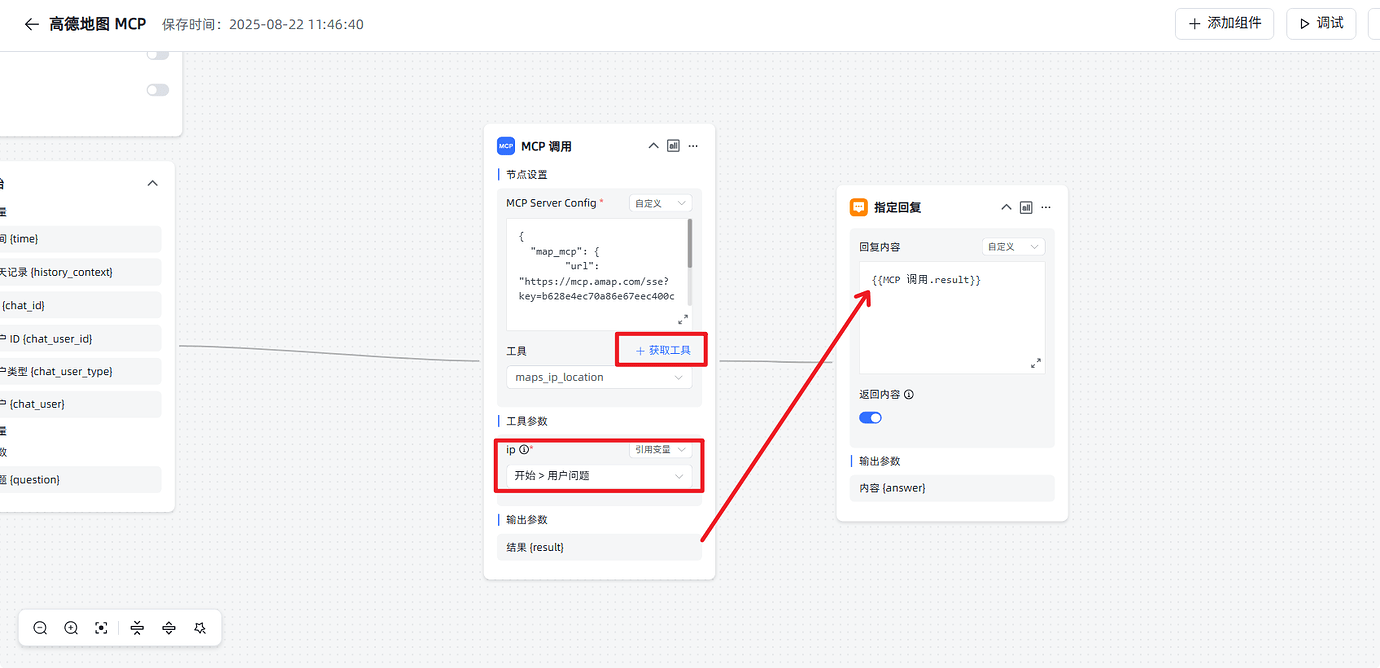This screenshot has width=1380, height=668.
Task: Click the 内容 {answer} output parameter
Action: click(953, 488)
